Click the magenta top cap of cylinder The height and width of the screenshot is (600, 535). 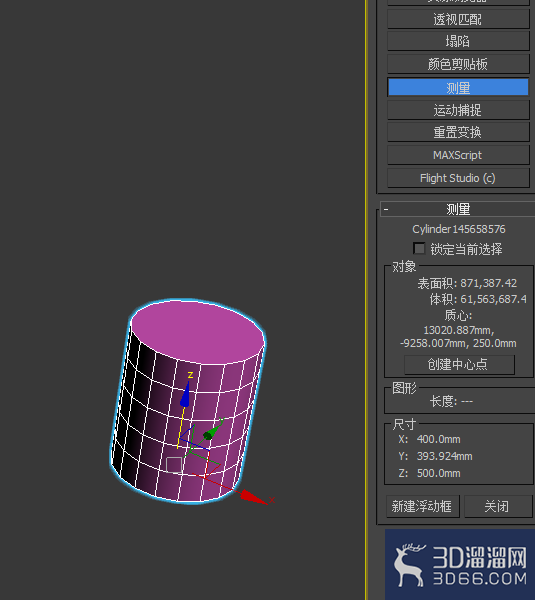tap(197, 331)
